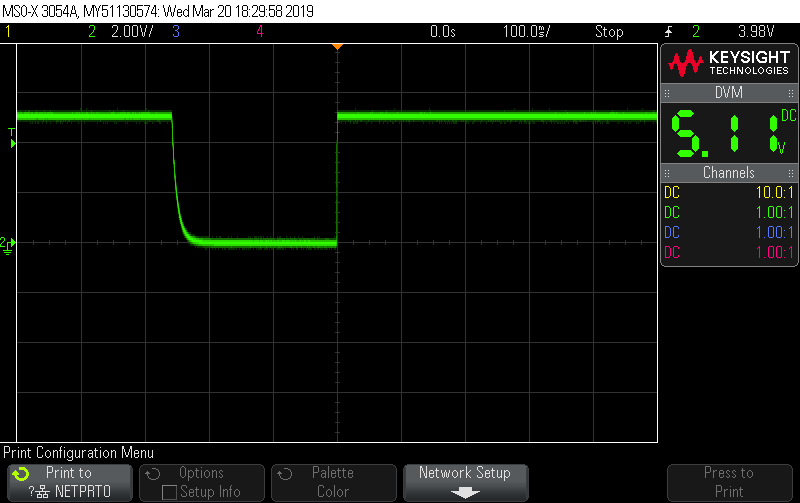Image resolution: width=800 pixels, height=503 pixels.
Task: Click the orange trigger position marker at top
Action: (x=337, y=46)
